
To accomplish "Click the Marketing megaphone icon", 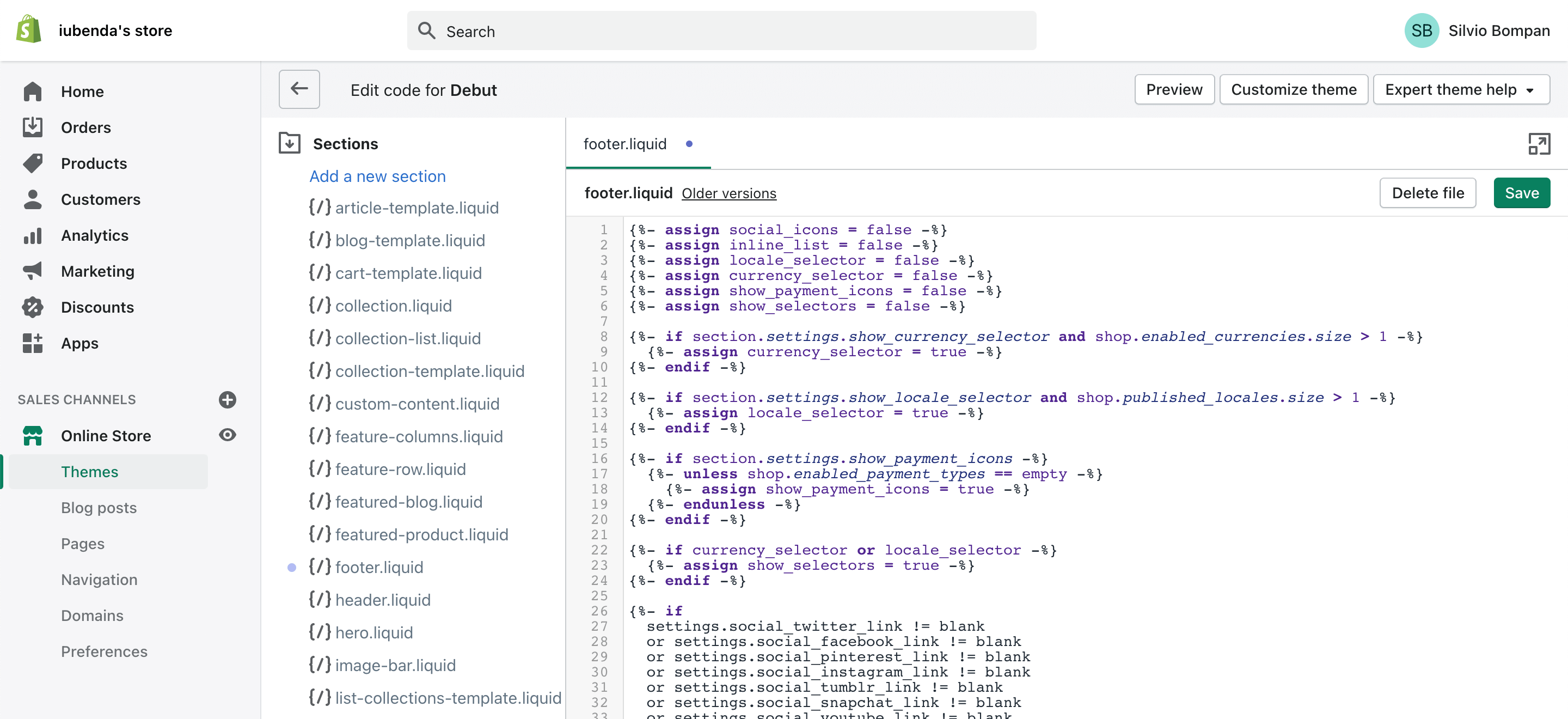I will tap(33, 271).
